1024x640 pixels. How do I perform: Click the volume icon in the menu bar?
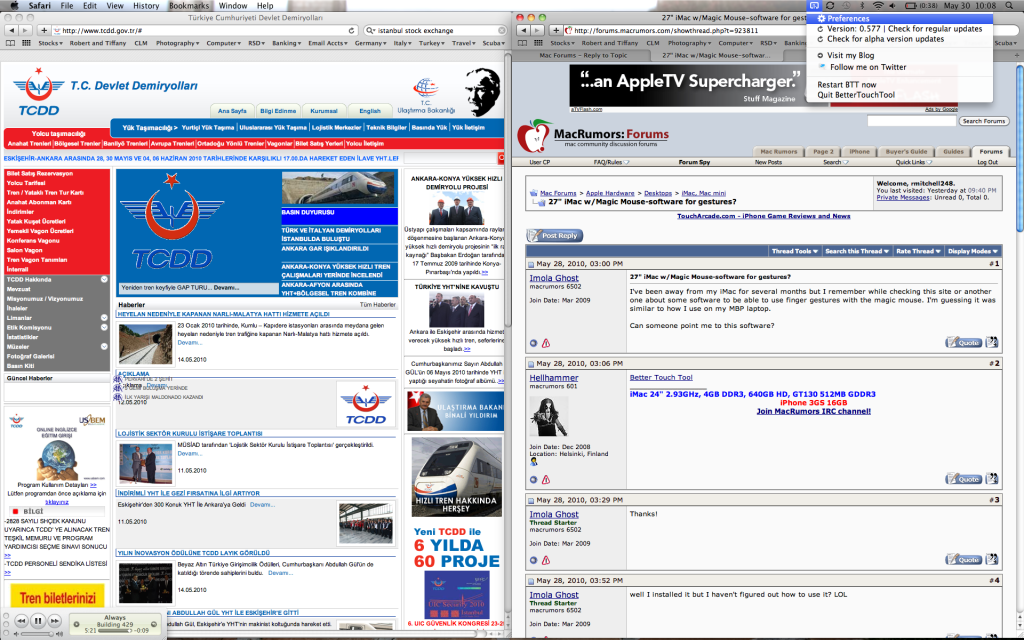(x=893, y=5)
